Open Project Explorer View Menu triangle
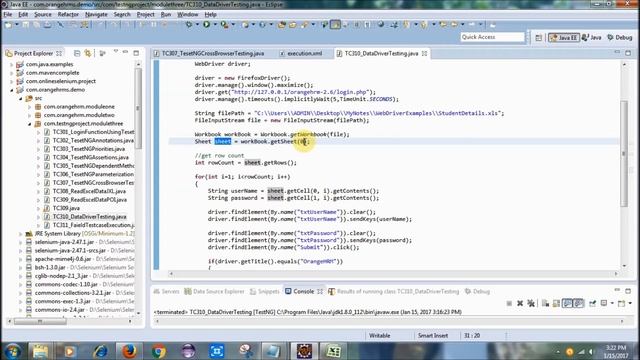Viewport: 640px width, 360px height. coord(116,52)
